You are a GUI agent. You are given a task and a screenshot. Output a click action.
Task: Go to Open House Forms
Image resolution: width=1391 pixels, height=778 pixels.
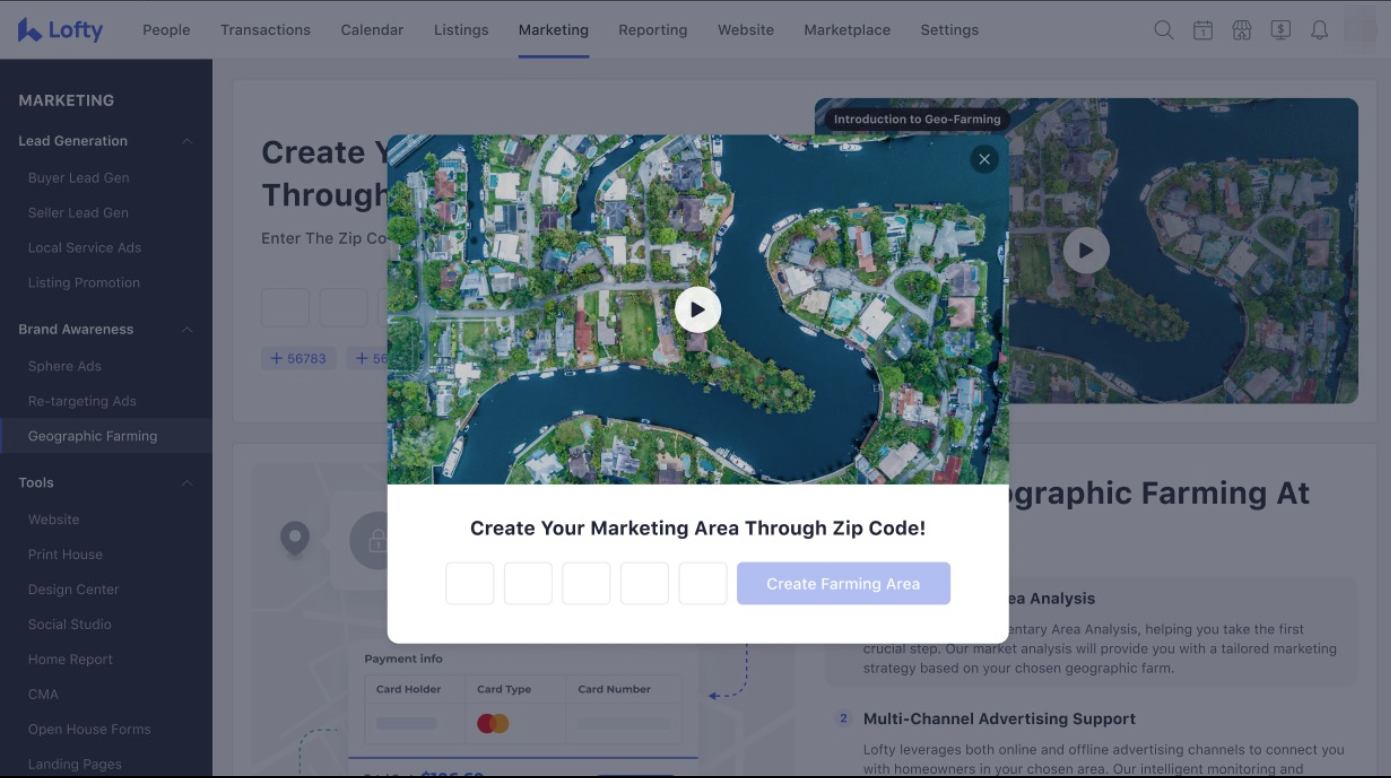tap(89, 730)
